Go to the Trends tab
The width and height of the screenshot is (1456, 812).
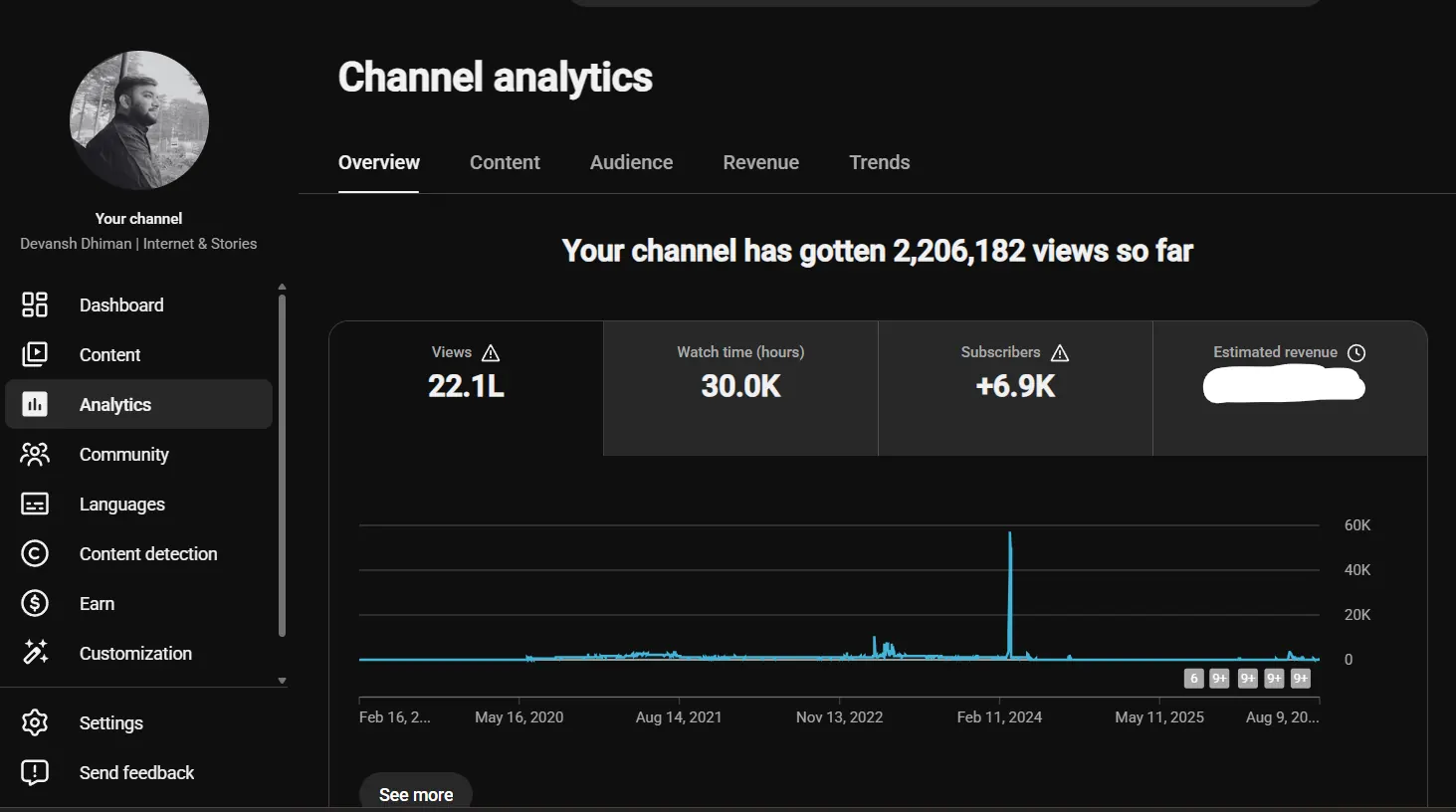point(880,162)
